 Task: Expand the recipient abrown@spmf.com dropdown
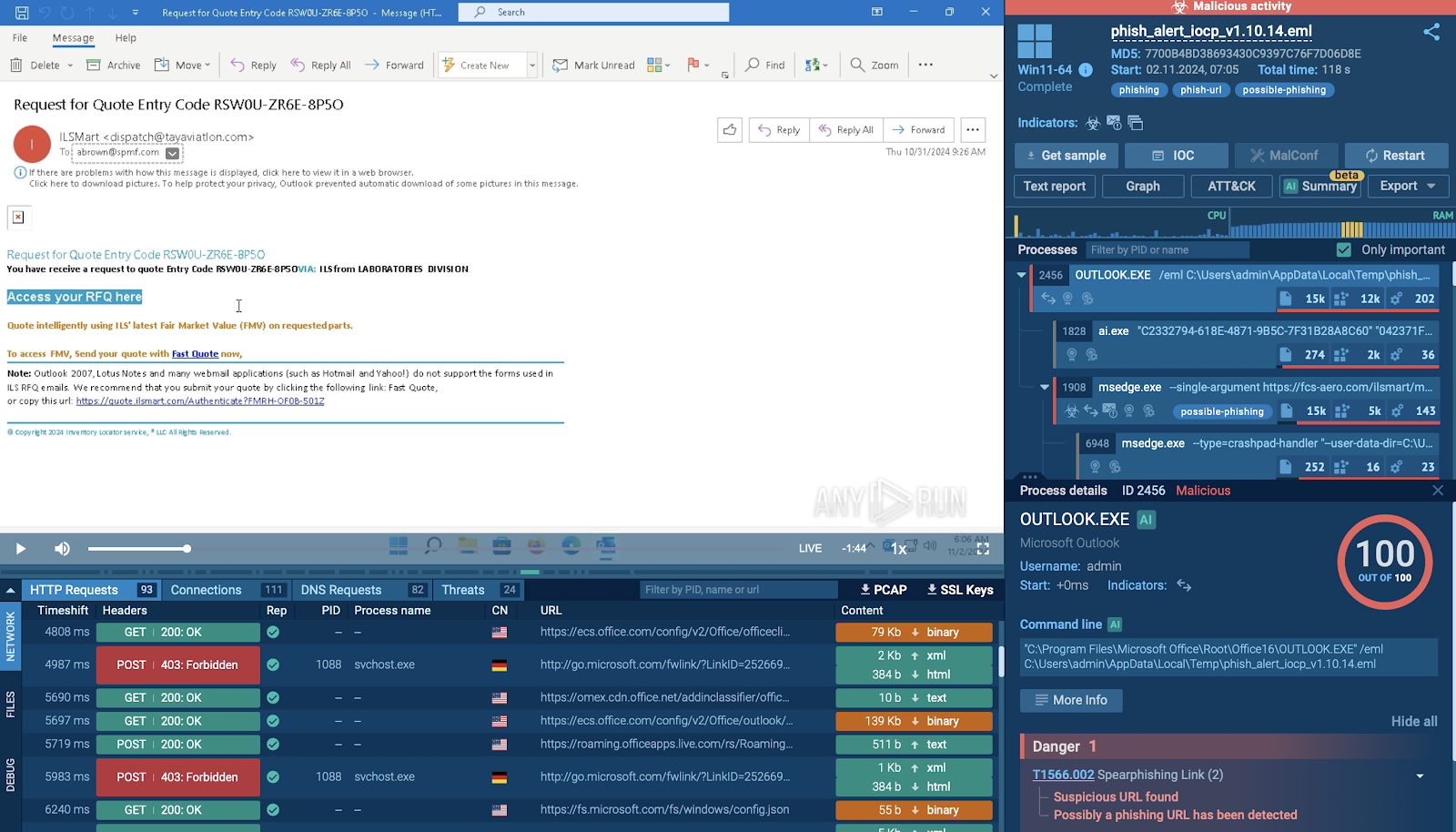point(172,153)
